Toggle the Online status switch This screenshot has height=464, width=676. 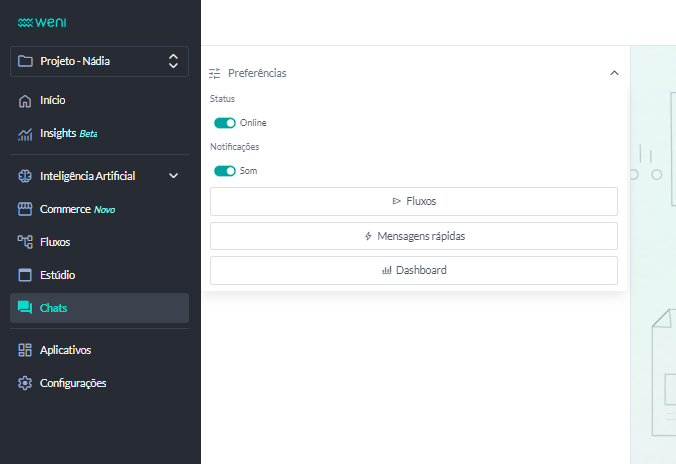click(x=225, y=123)
